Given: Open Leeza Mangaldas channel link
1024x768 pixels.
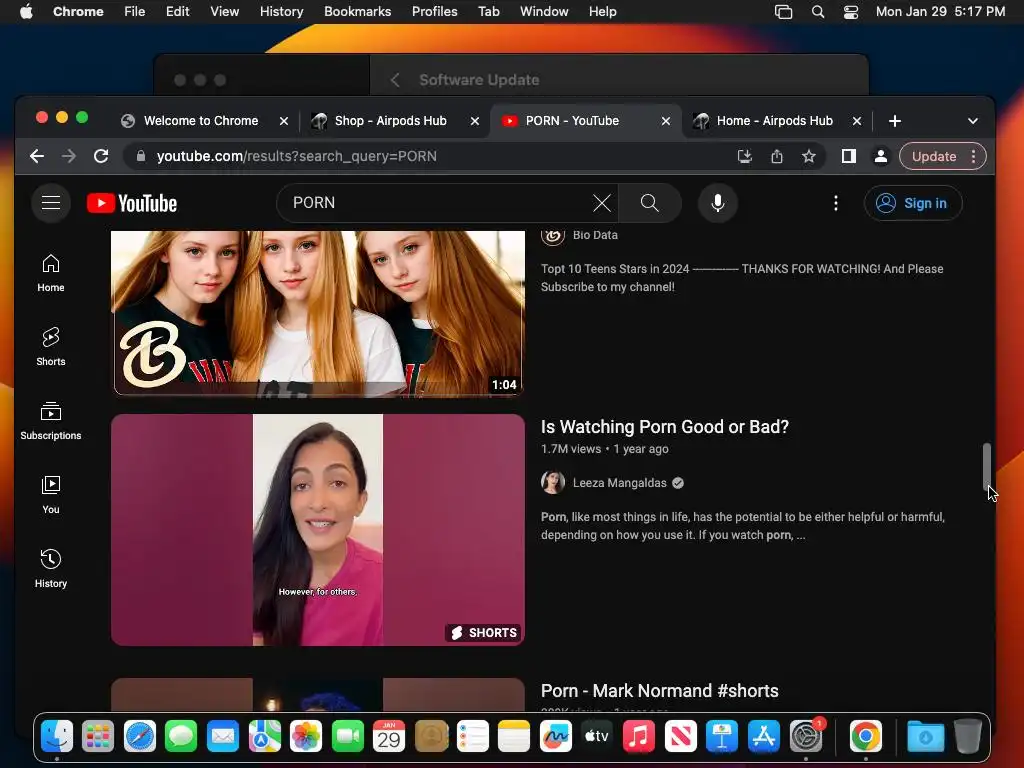Looking at the screenshot, I should coord(620,483).
